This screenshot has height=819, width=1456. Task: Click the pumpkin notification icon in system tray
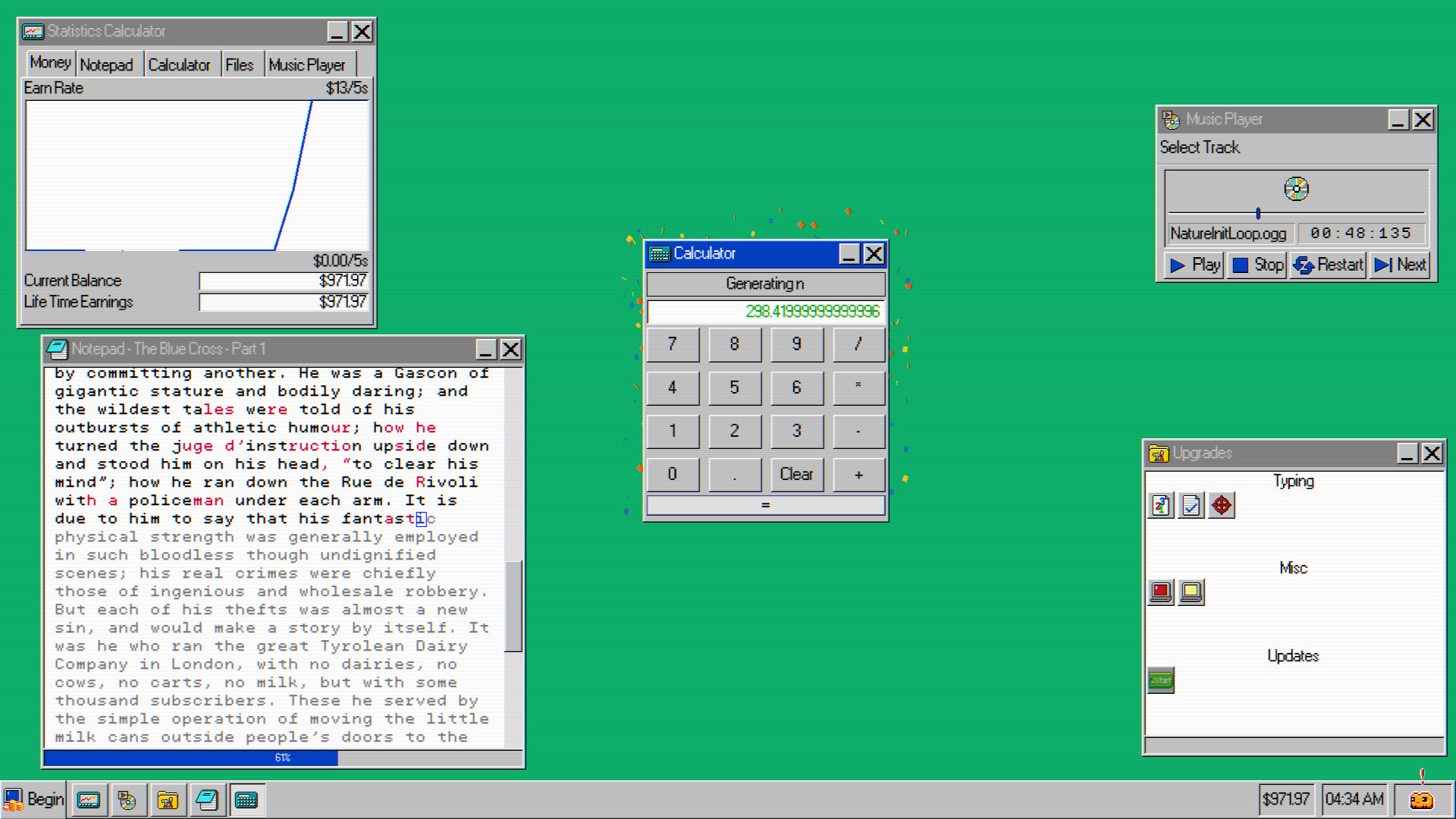pyautogui.click(x=1421, y=799)
